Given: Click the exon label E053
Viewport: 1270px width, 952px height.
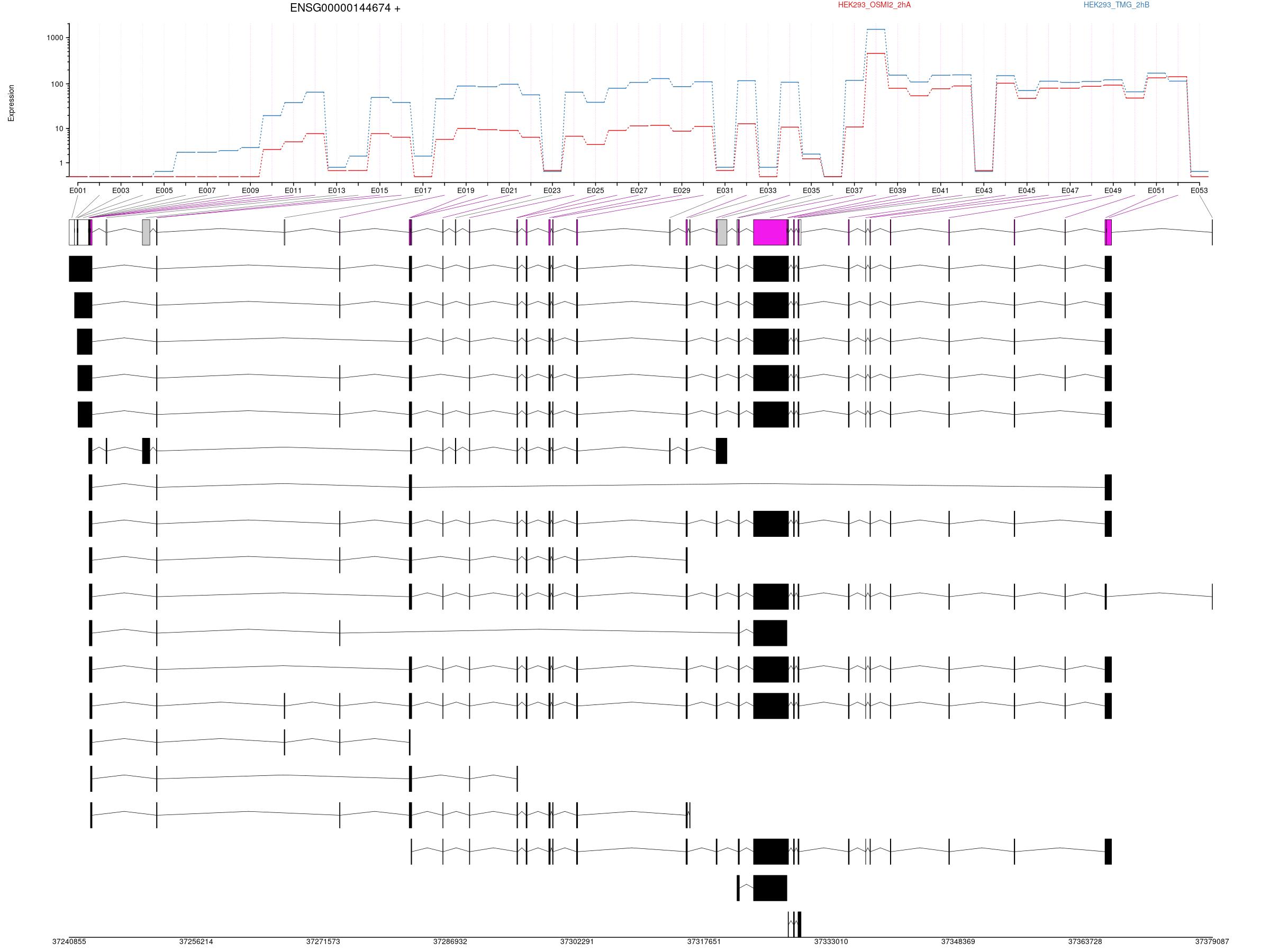Looking at the screenshot, I should [1200, 190].
